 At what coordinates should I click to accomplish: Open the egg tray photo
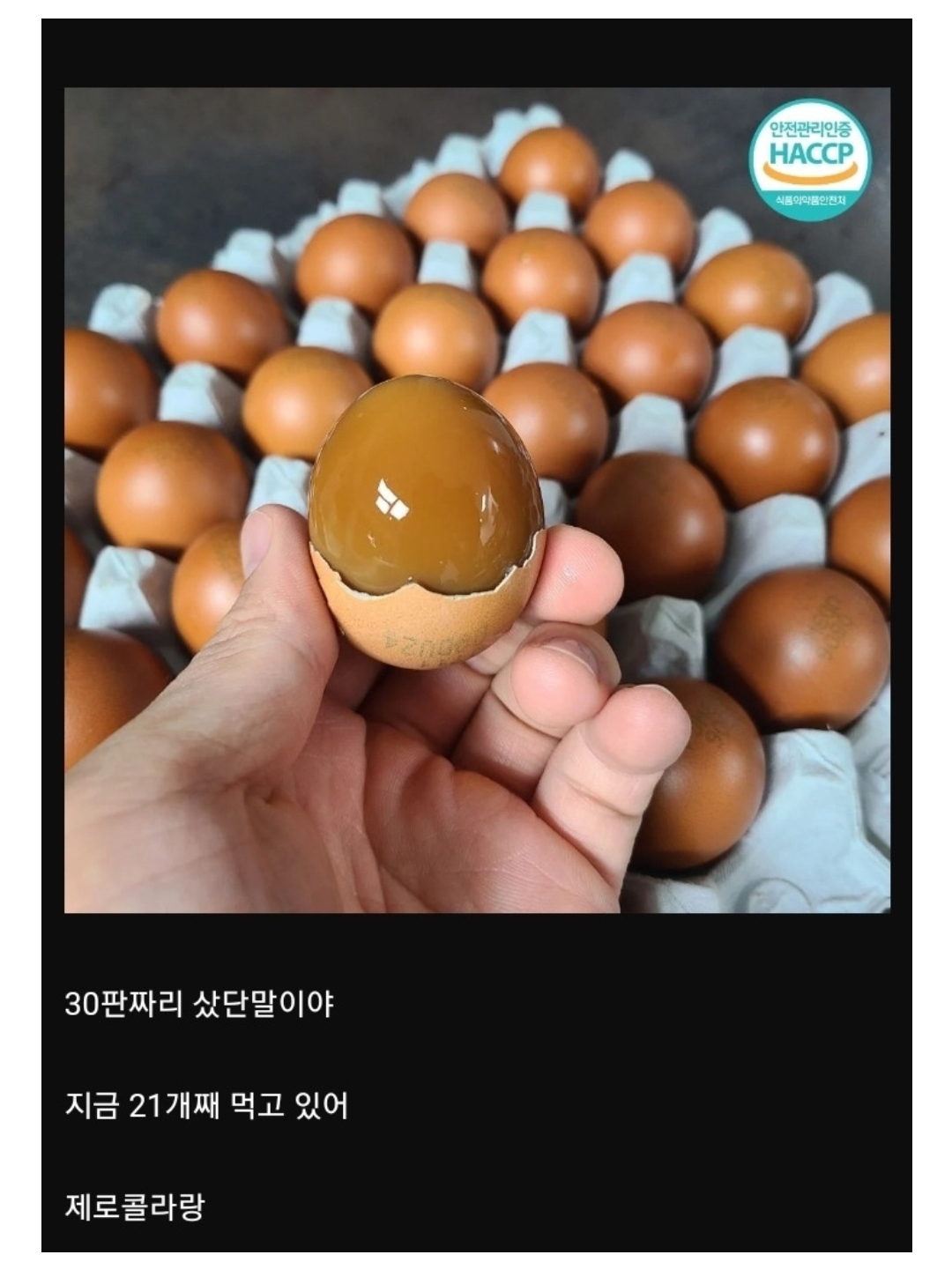(477, 500)
